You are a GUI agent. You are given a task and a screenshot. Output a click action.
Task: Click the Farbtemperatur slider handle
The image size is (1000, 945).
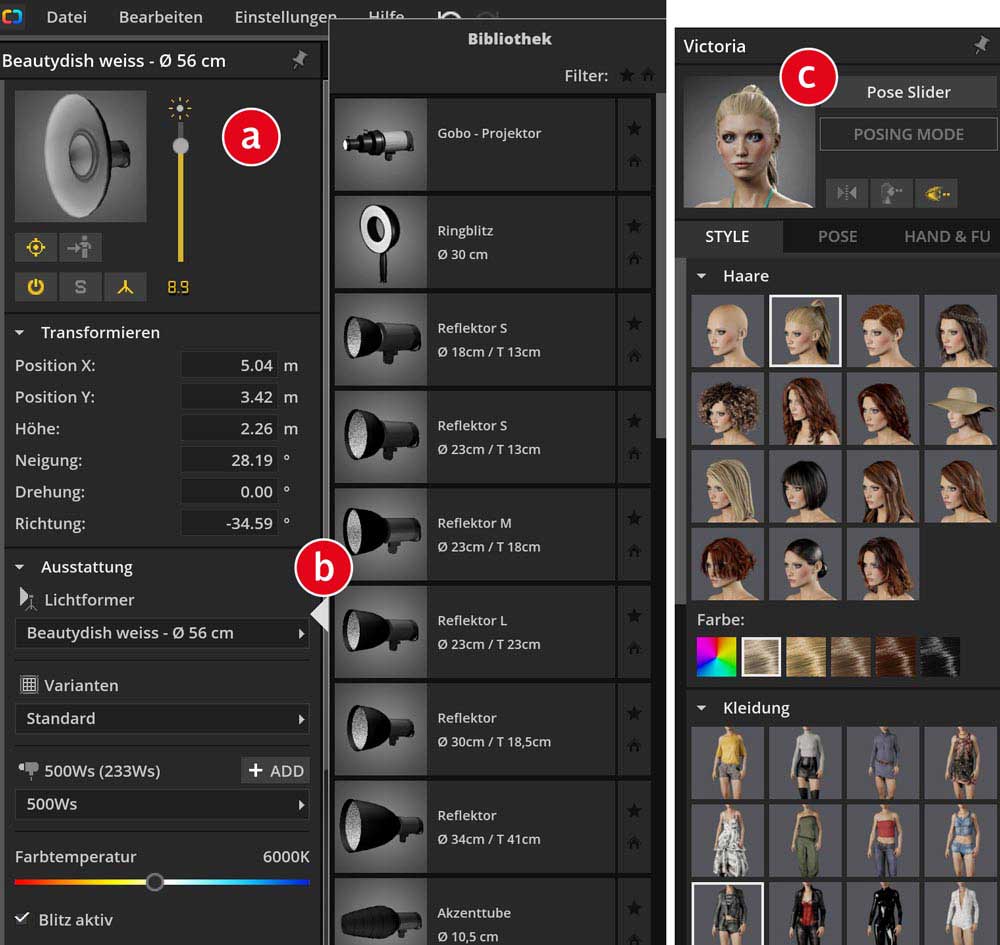tap(154, 882)
